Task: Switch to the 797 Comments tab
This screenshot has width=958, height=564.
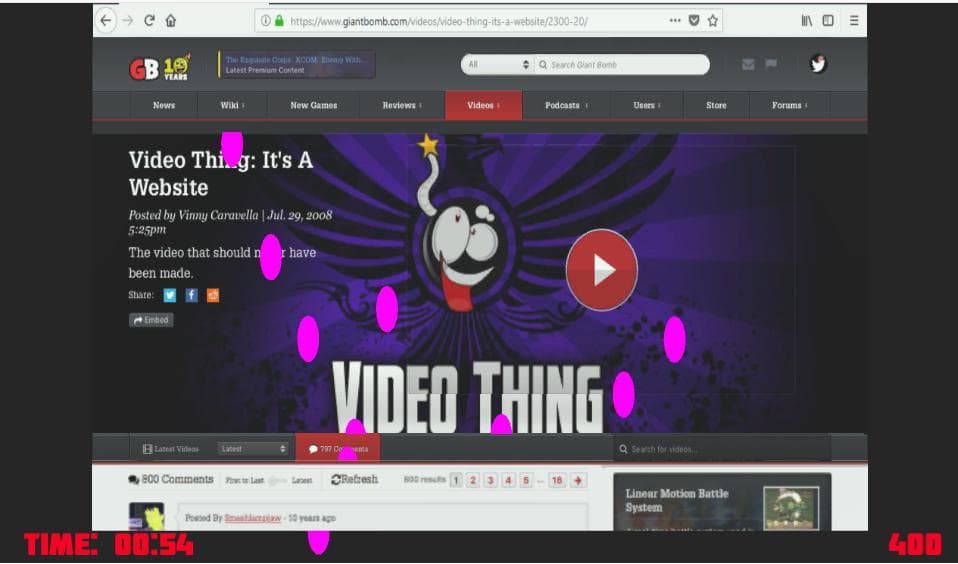Action: coord(337,449)
